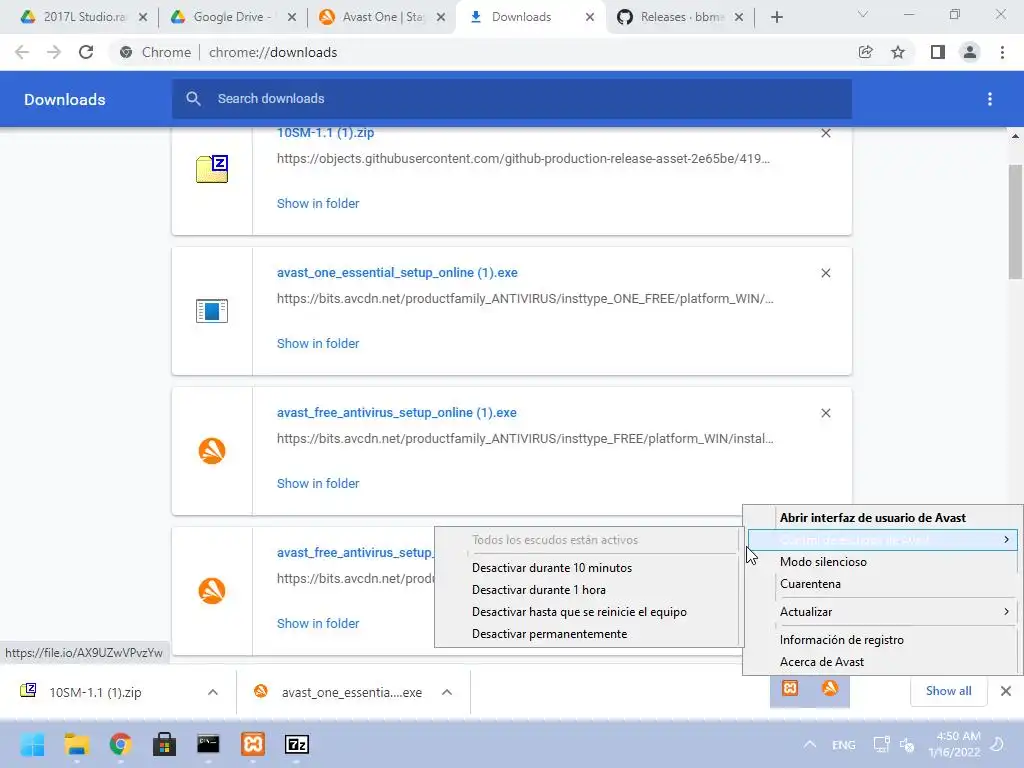Click the browser forward arrow
This screenshot has width=1024, height=768.
point(54,52)
